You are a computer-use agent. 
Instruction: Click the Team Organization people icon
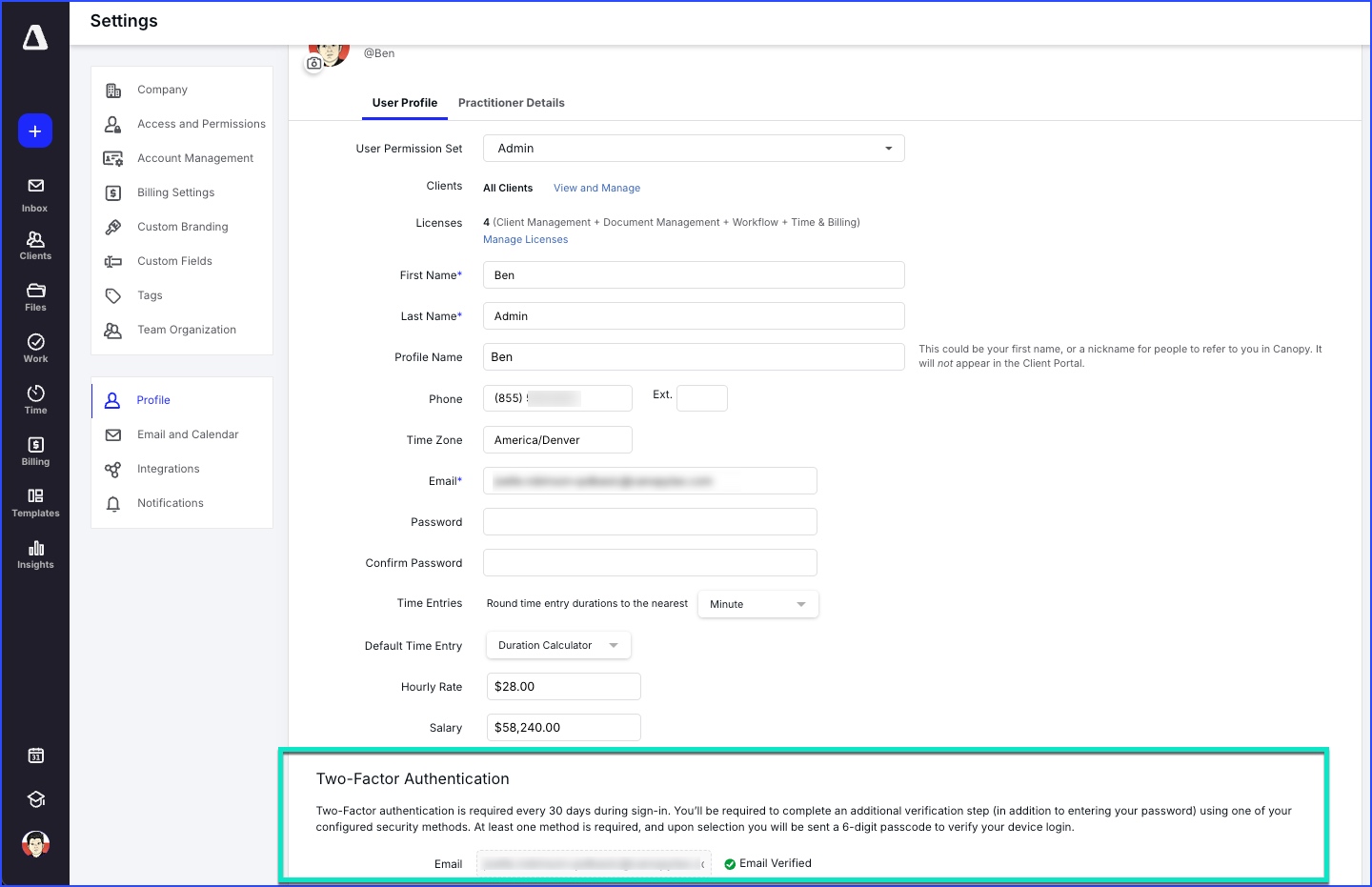click(x=113, y=331)
